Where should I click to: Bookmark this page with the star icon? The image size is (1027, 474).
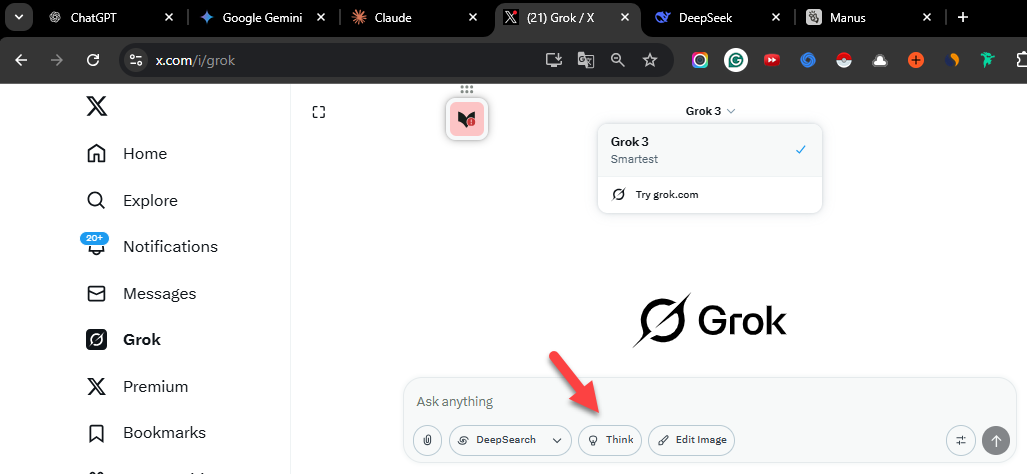650,60
